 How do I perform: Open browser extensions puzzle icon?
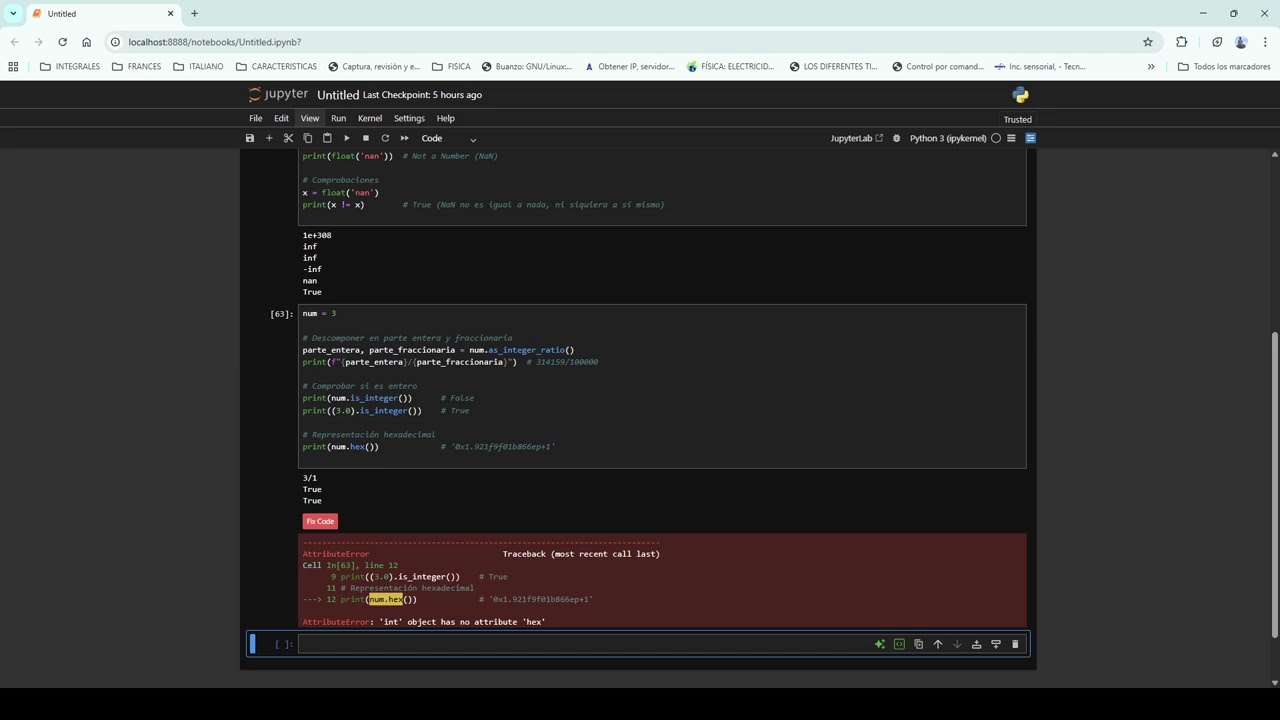point(1182,42)
